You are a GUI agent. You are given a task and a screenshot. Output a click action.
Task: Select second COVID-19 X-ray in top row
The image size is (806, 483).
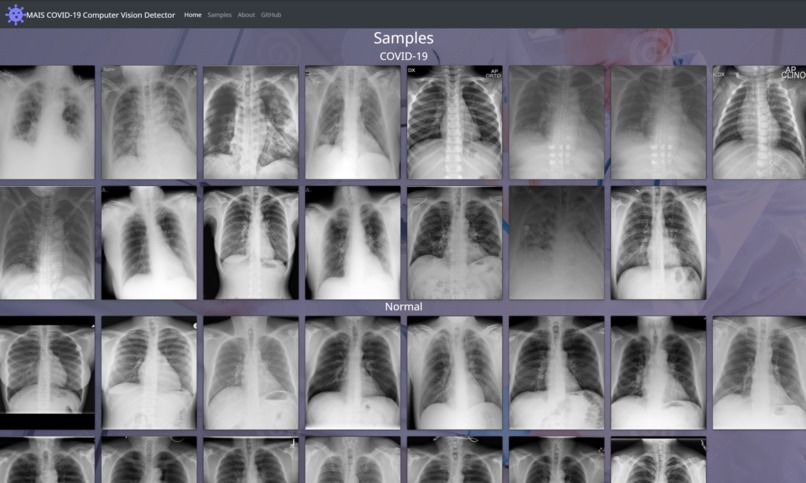[x=149, y=122]
